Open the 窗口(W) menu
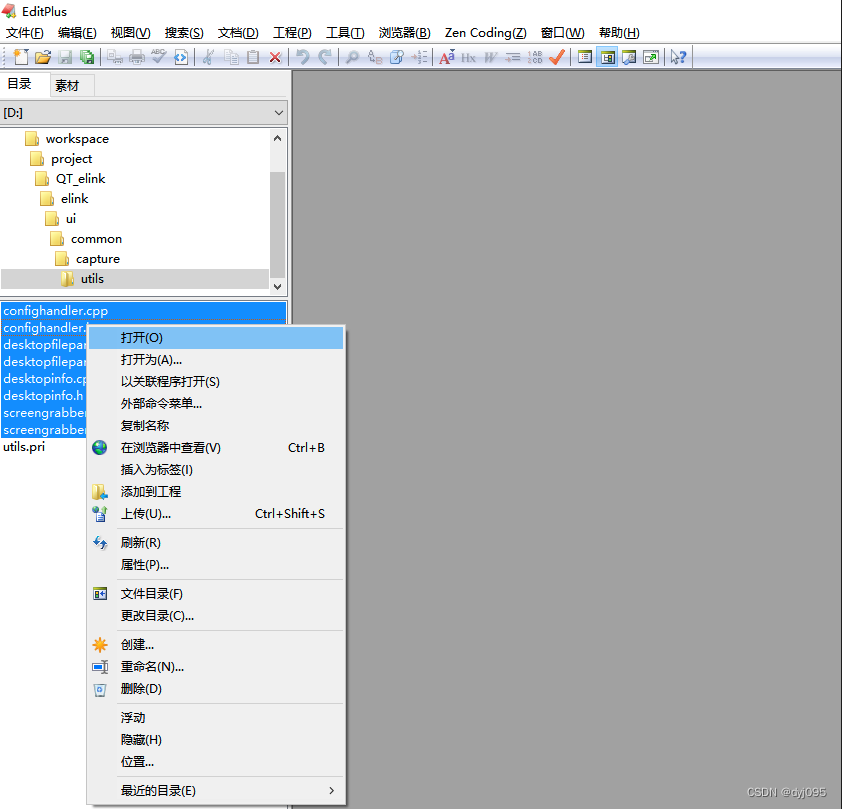Image resolution: width=842 pixels, height=809 pixels. [562, 33]
